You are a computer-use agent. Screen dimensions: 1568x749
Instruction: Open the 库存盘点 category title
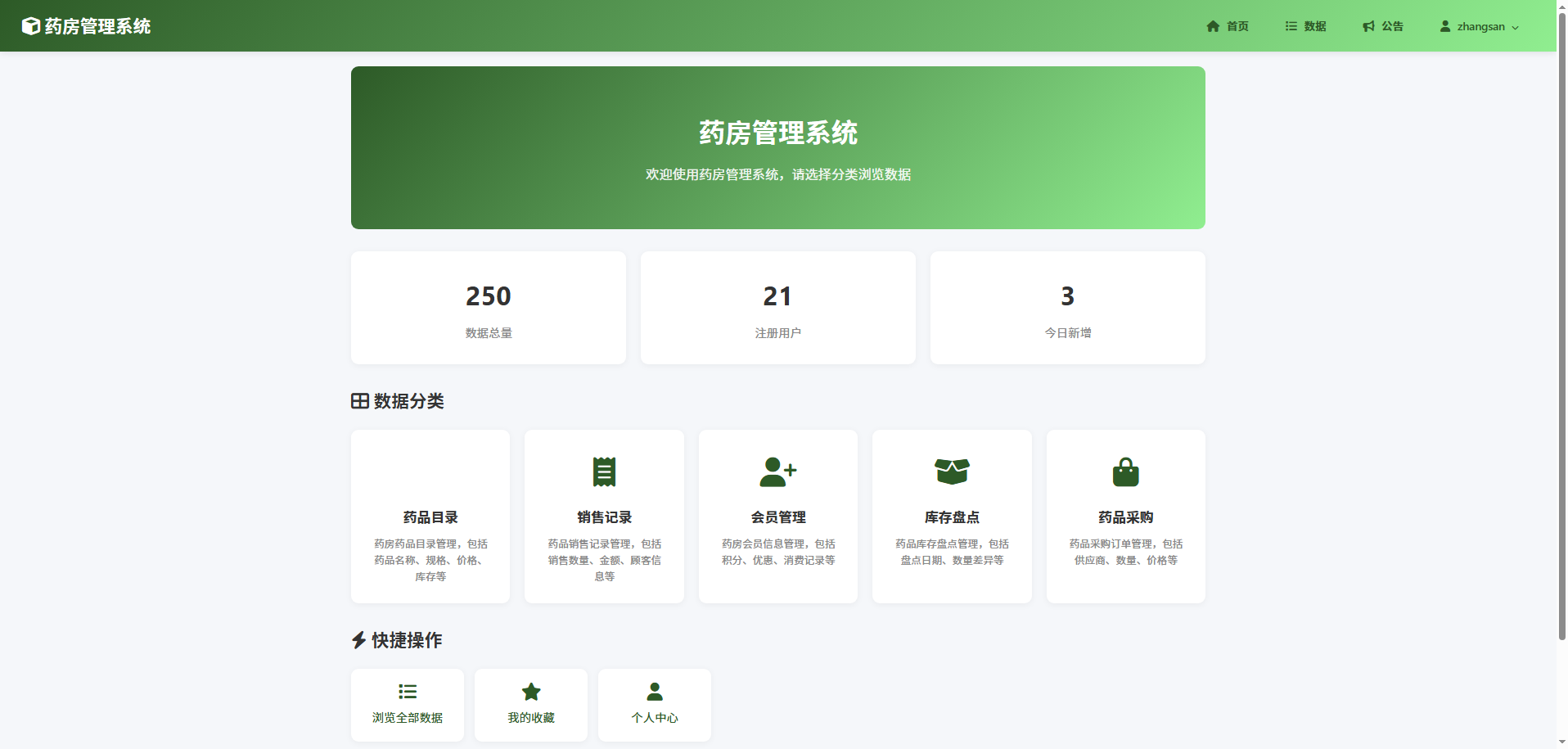(952, 517)
